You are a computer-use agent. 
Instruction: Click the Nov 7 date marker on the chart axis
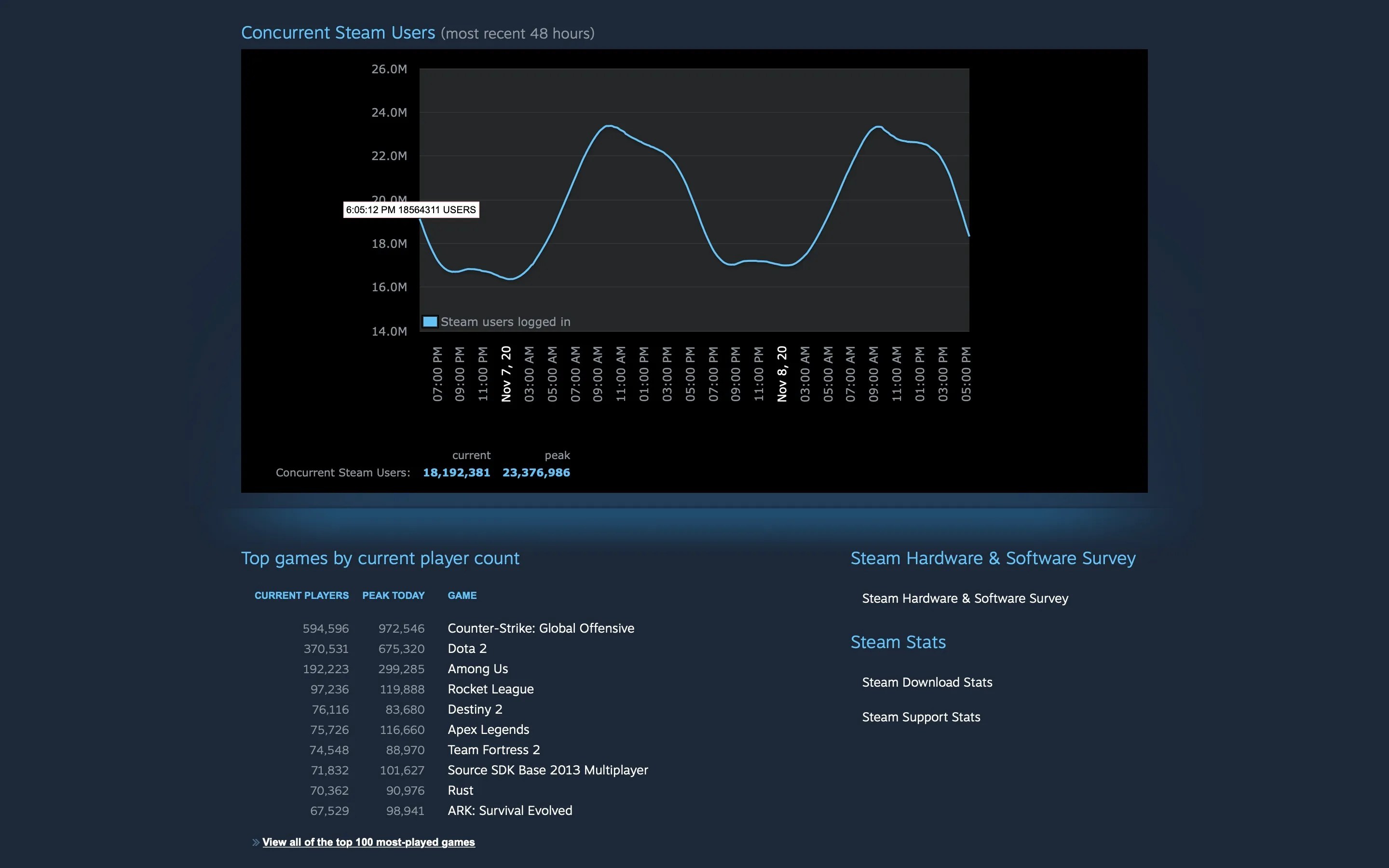(x=505, y=374)
